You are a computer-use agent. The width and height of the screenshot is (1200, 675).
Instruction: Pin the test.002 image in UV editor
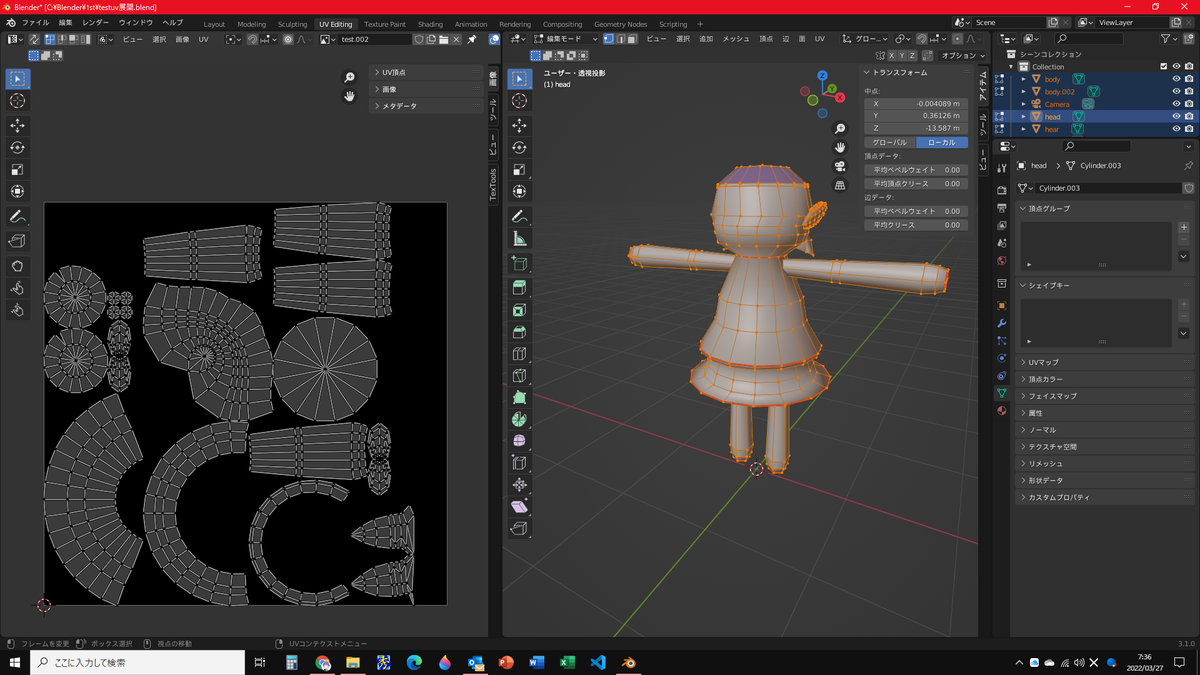point(471,39)
